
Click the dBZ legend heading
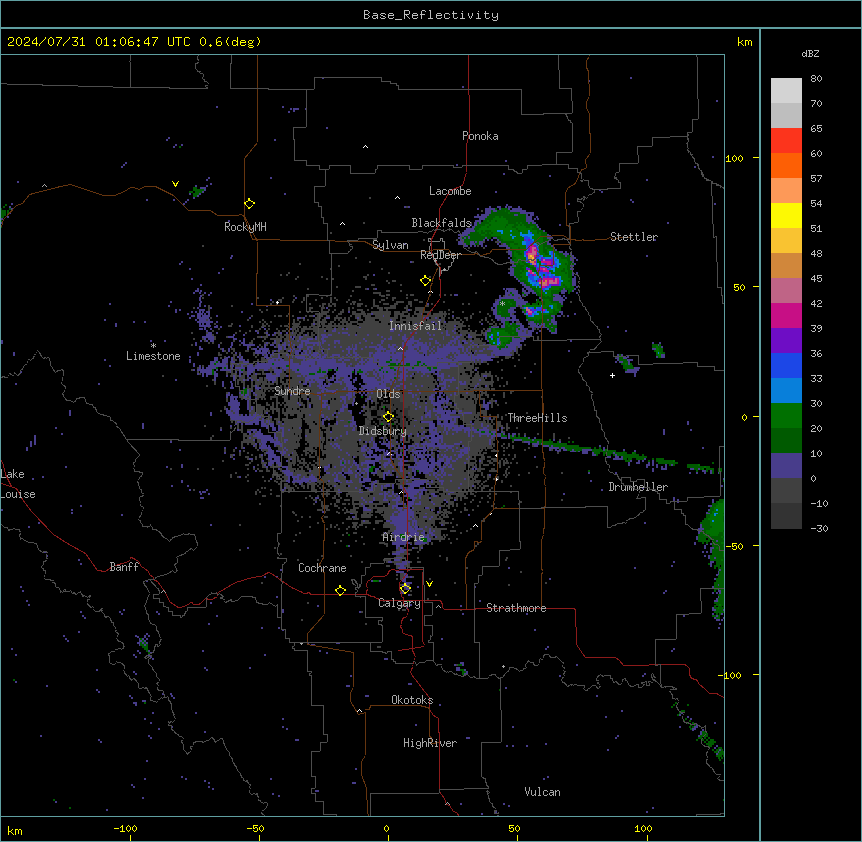[x=810, y=54]
